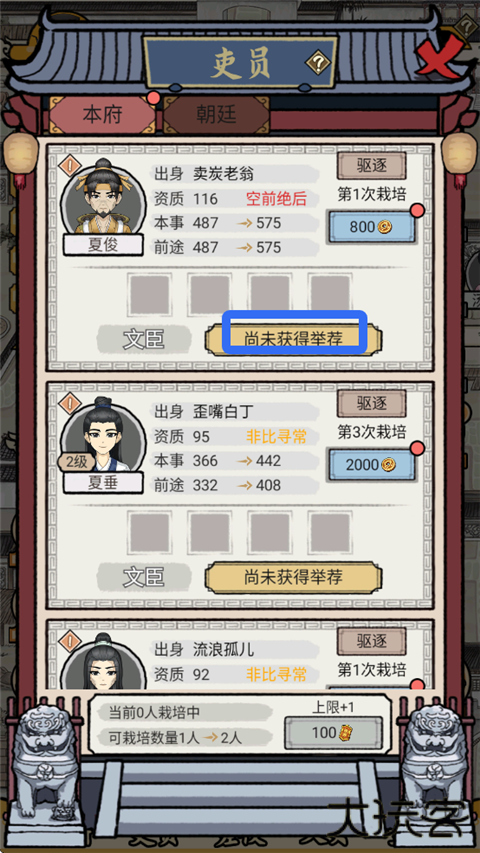The width and height of the screenshot is (480, 853).
Task: Switch to the 朝廷 tab
Action: click(217, 115)
